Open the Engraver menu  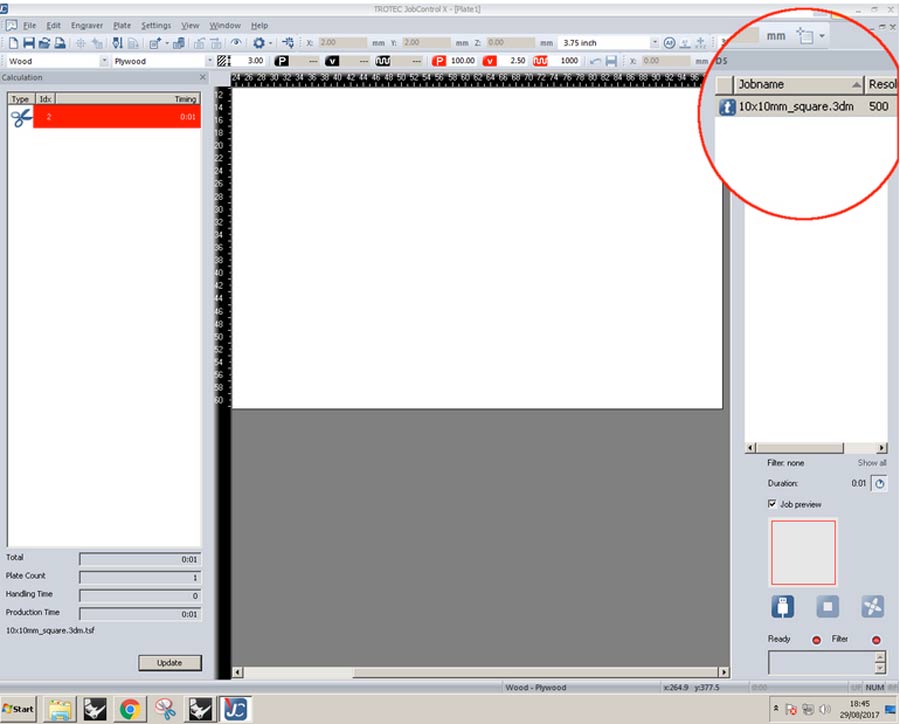(x=86, y=25)
